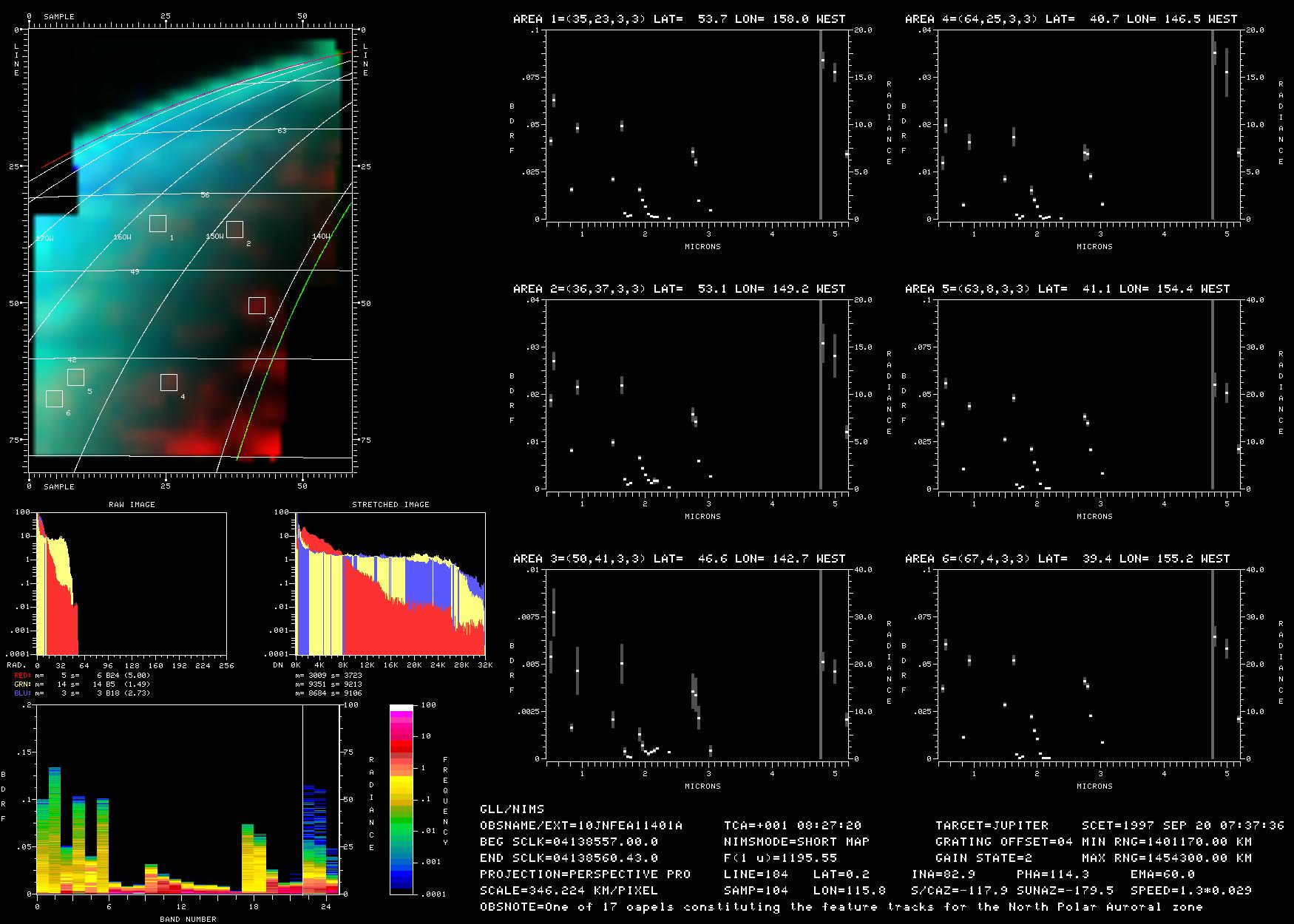Click the FREQUENCY color scale bar

402,800
